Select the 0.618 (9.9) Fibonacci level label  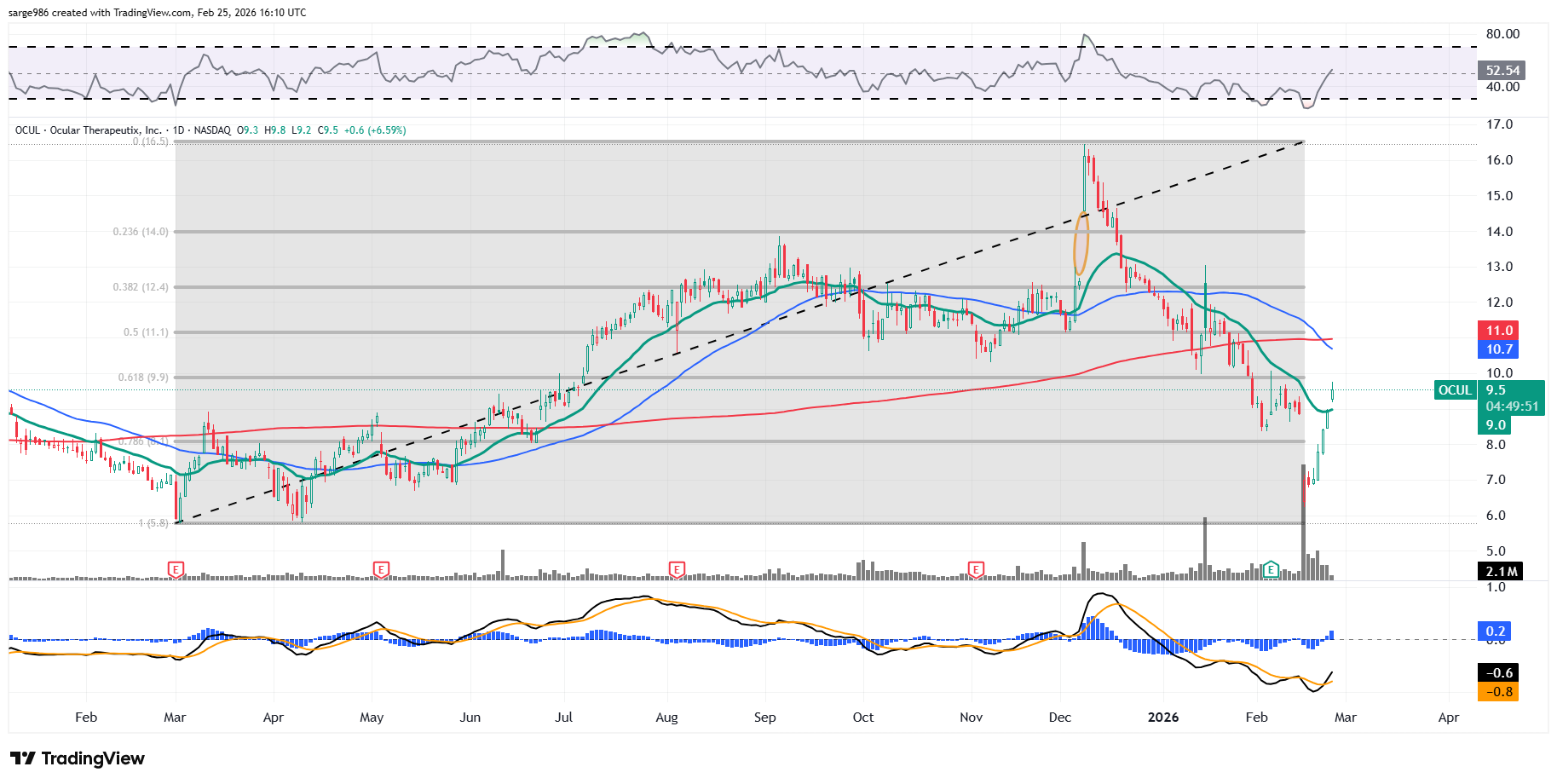[143, 378]
